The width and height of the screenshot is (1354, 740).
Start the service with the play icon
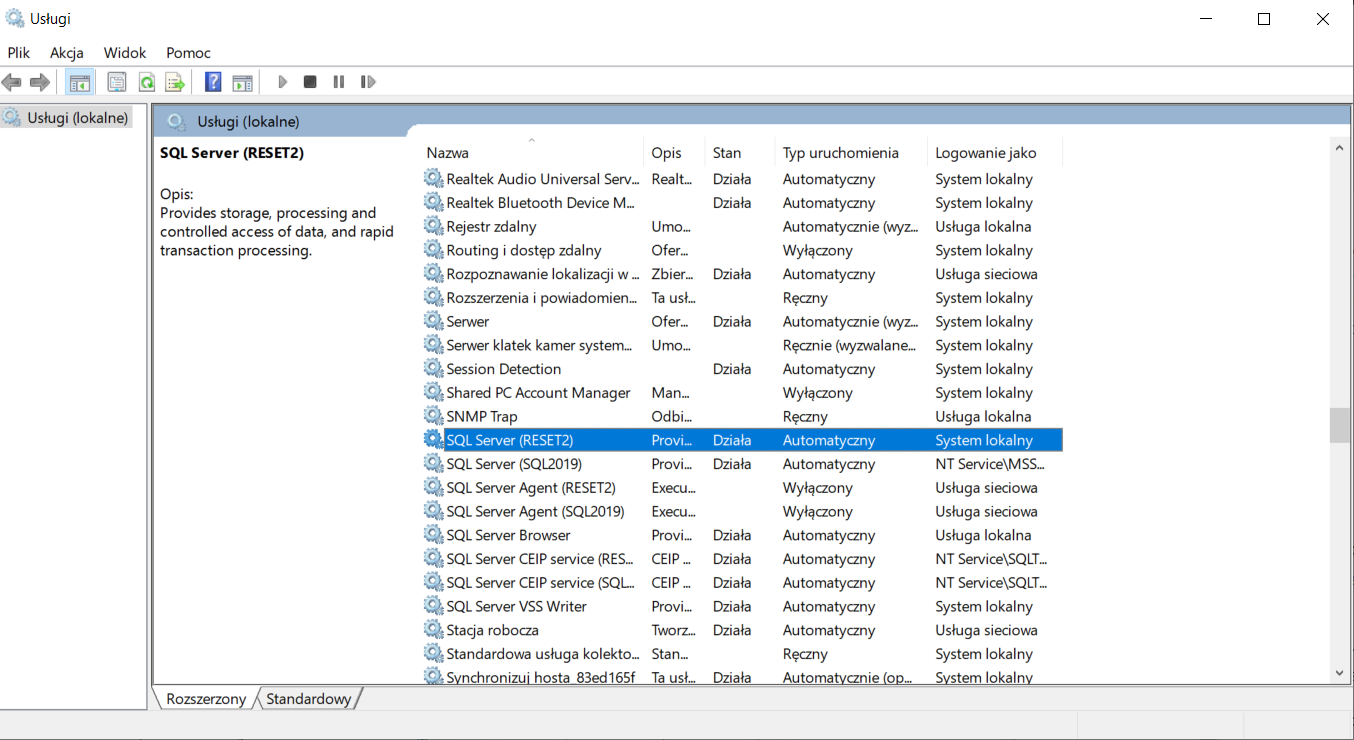tap(283, 82)
